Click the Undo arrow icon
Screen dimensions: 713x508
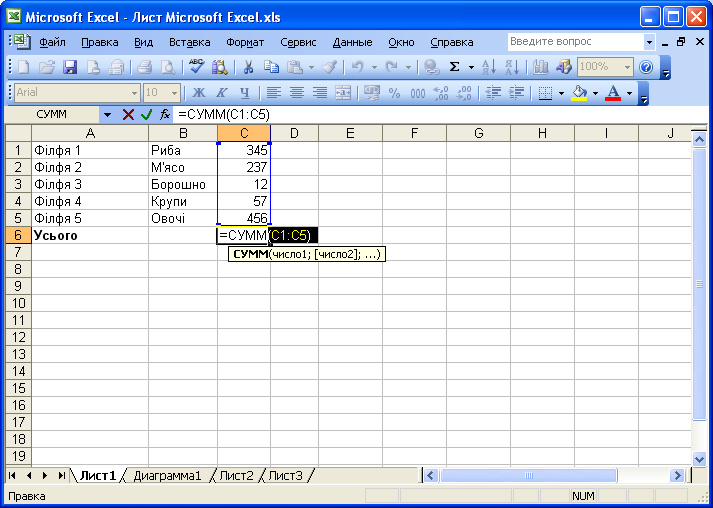click(357, 68)
